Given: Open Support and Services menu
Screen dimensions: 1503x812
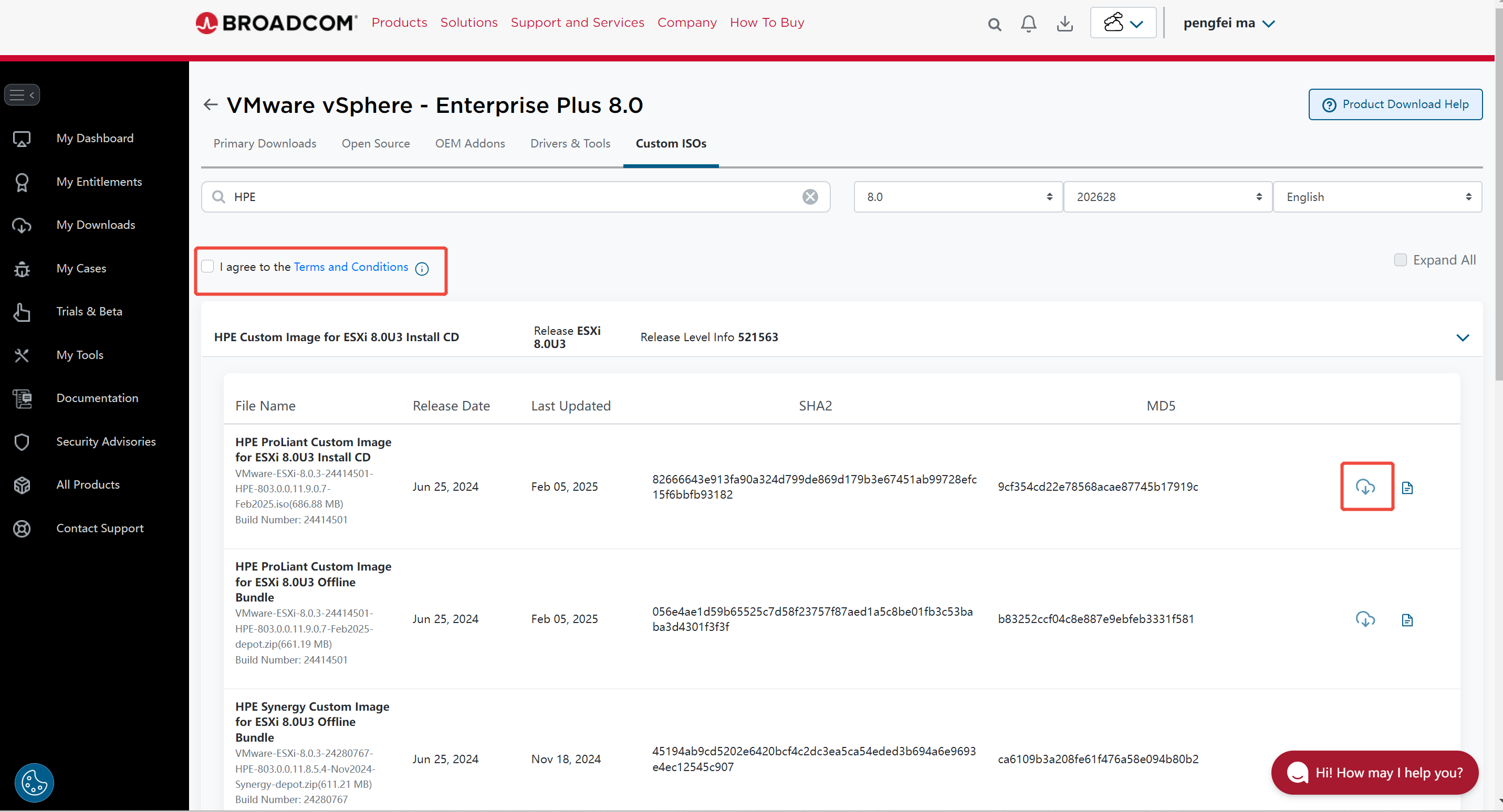Looking at the screenshot, I should pos(577,23).
